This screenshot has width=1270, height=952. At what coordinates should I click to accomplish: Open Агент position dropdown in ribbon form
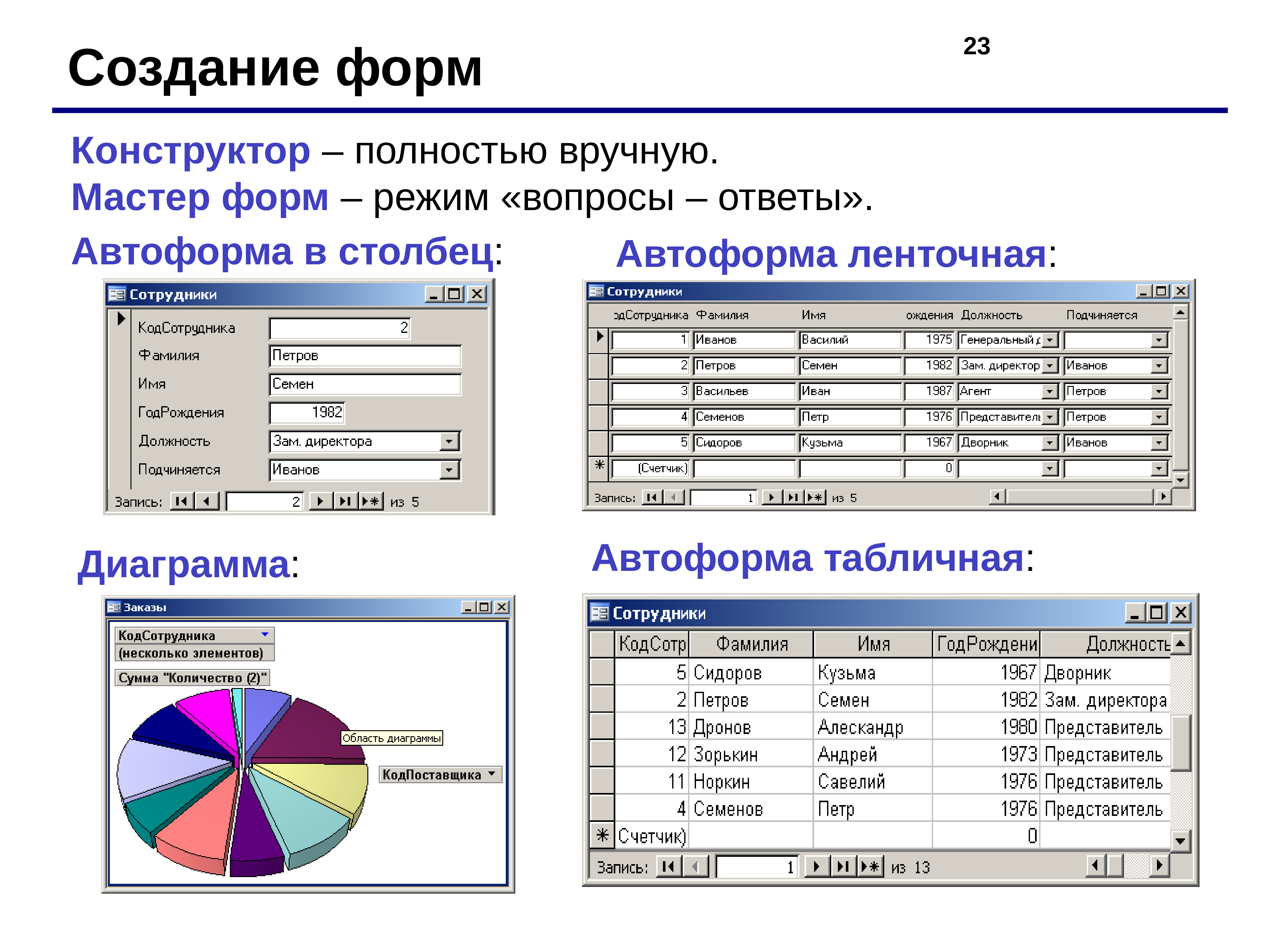tap(1050, 391)
